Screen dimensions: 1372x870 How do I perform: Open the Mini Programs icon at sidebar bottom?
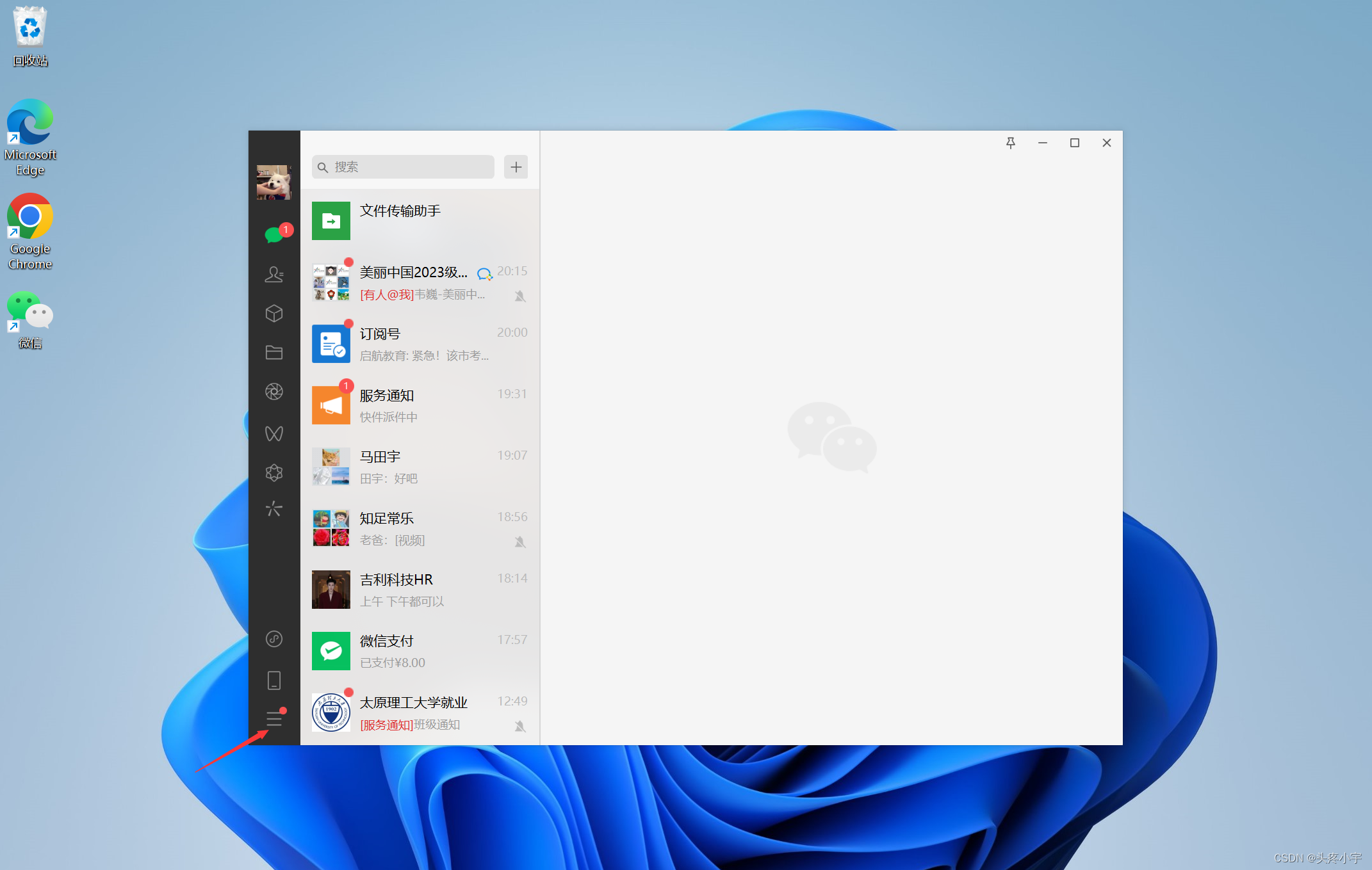pyautogui.click(x=274, y=639)
